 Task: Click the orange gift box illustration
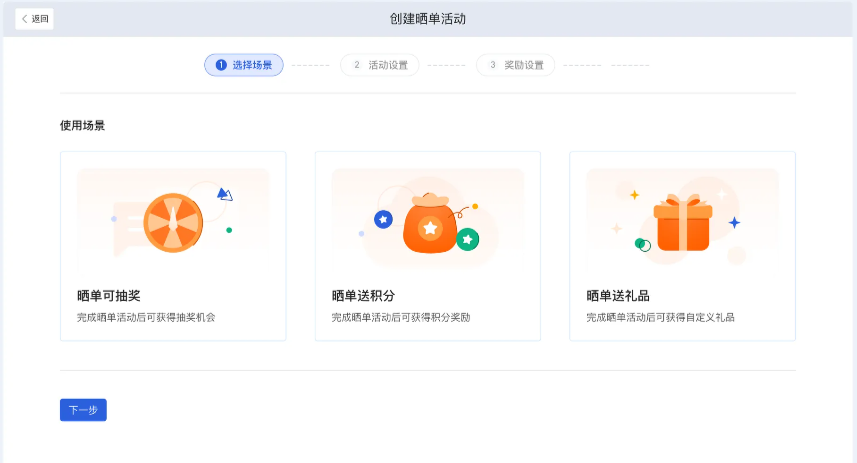coord(683,222)
